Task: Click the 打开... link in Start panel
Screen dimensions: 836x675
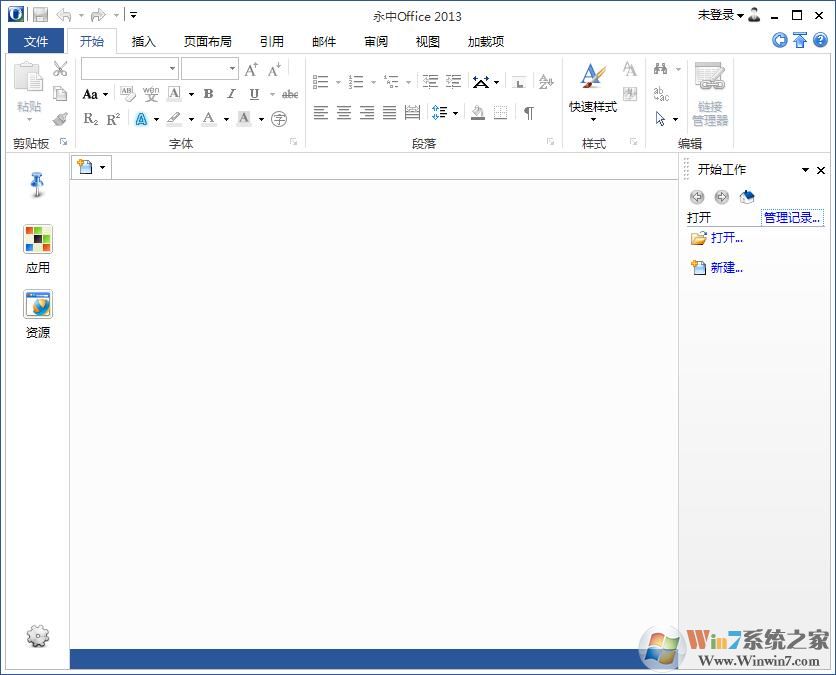Action: (724, 237)
